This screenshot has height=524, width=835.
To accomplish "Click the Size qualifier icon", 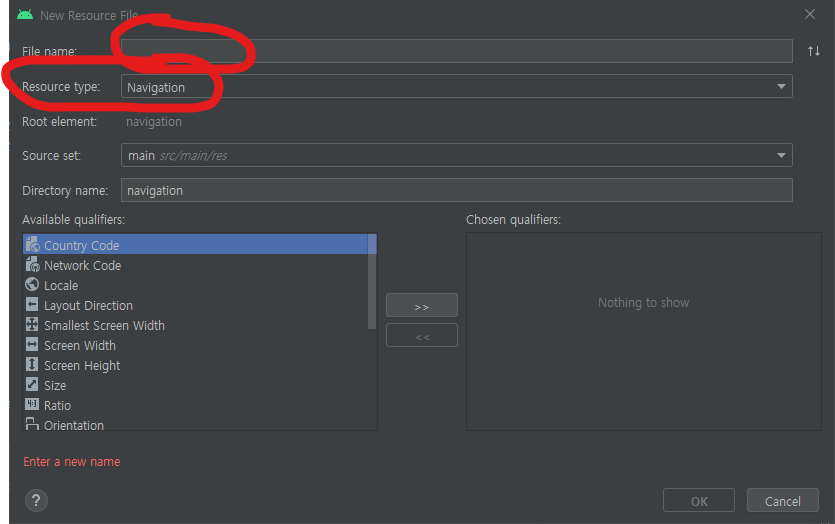I will pyautogui.click(x=32, y=384).
